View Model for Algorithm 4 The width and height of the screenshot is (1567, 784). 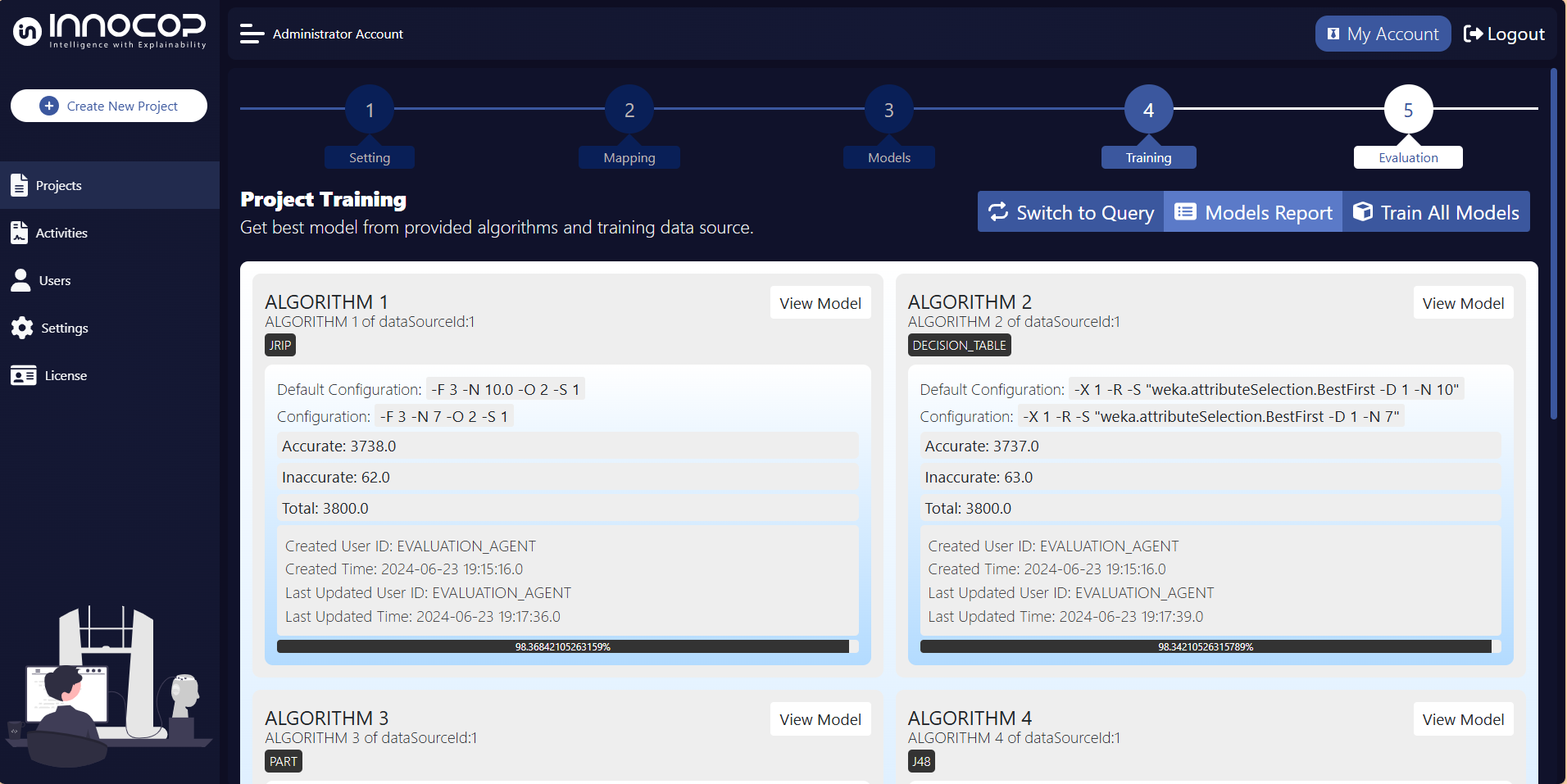click(1463, 719)
